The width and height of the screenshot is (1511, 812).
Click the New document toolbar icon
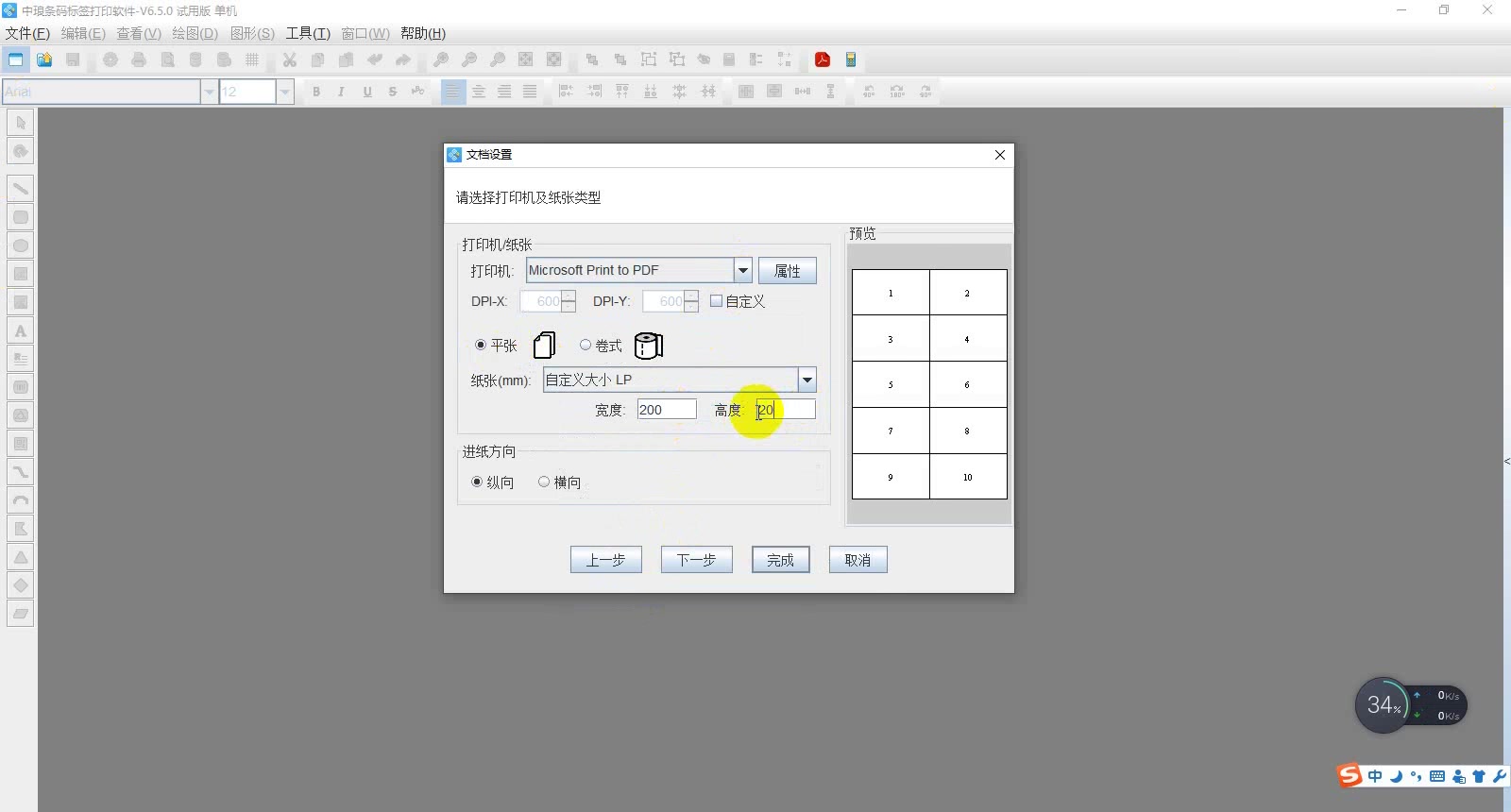[16, 59]
